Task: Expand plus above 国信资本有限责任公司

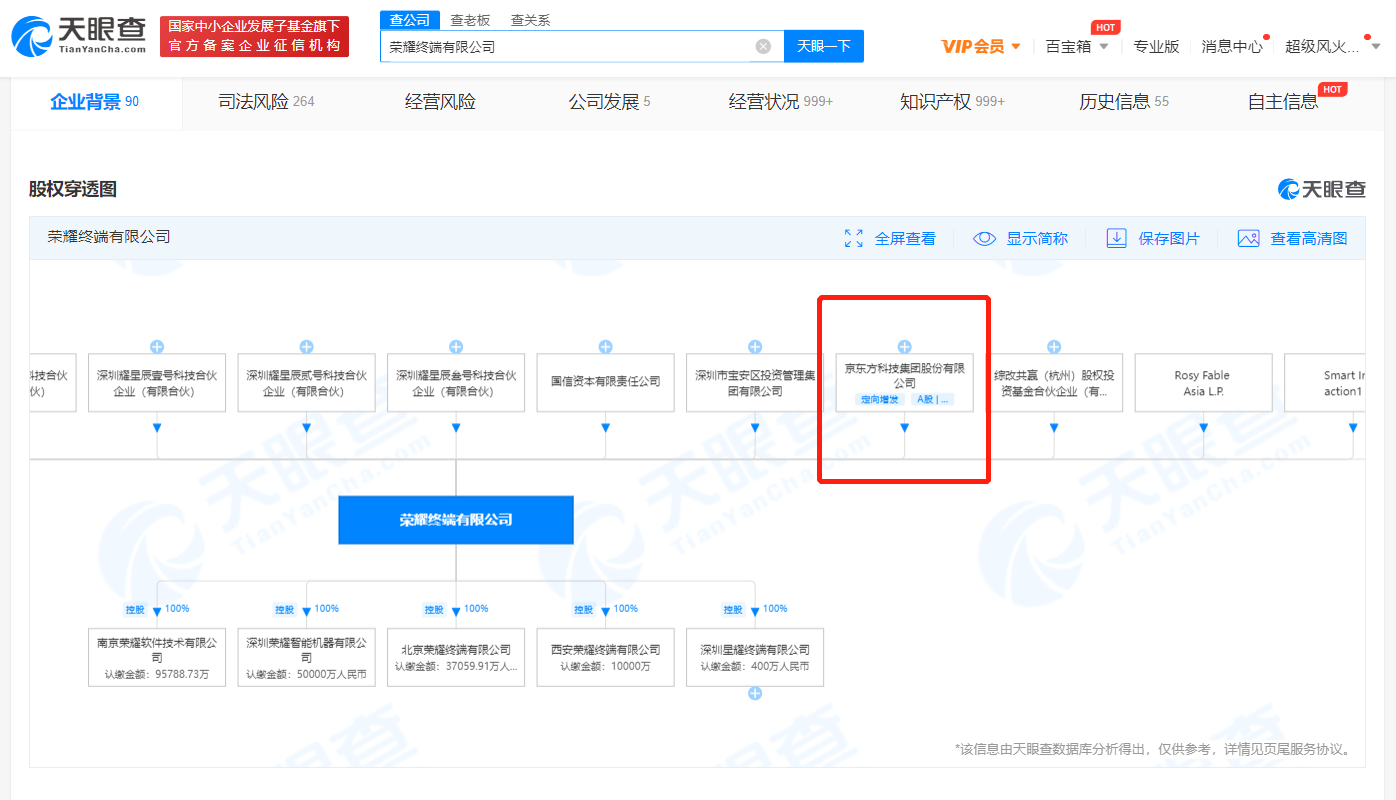Action: pyautogui.click(x=605, y=347)
